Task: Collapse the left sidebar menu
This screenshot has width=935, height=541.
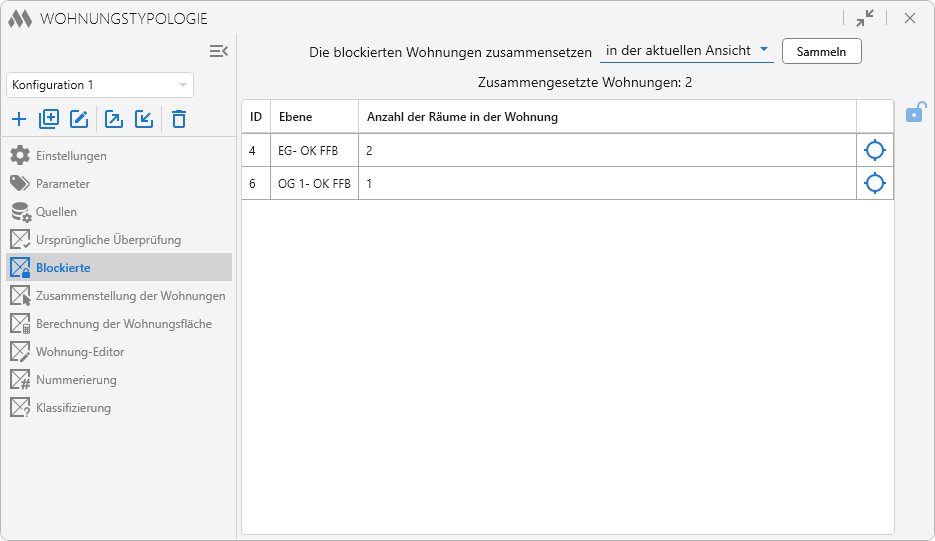Action: point(218,51)
